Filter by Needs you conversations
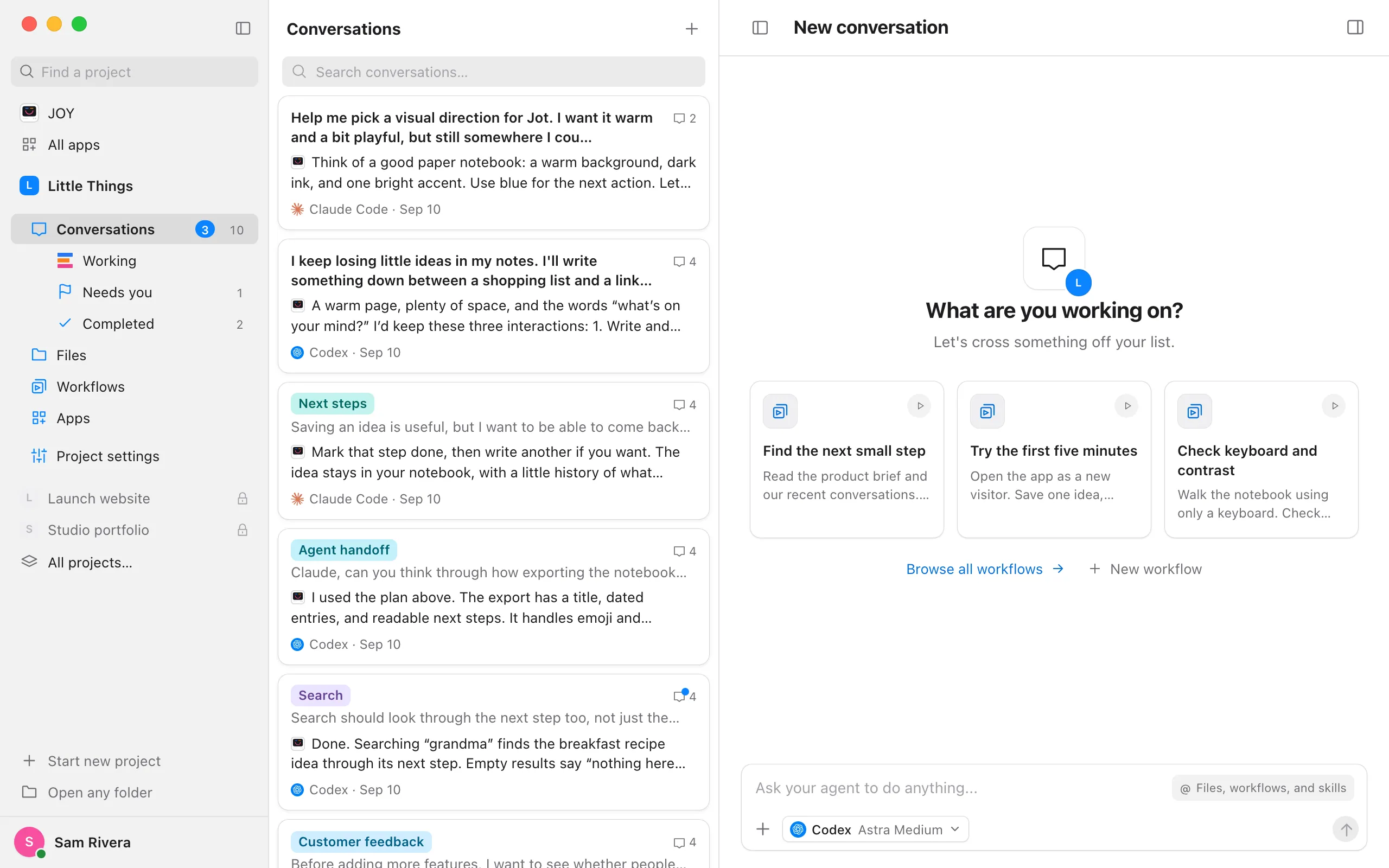Screen dimensions: 1389x868 pos(135,292)
